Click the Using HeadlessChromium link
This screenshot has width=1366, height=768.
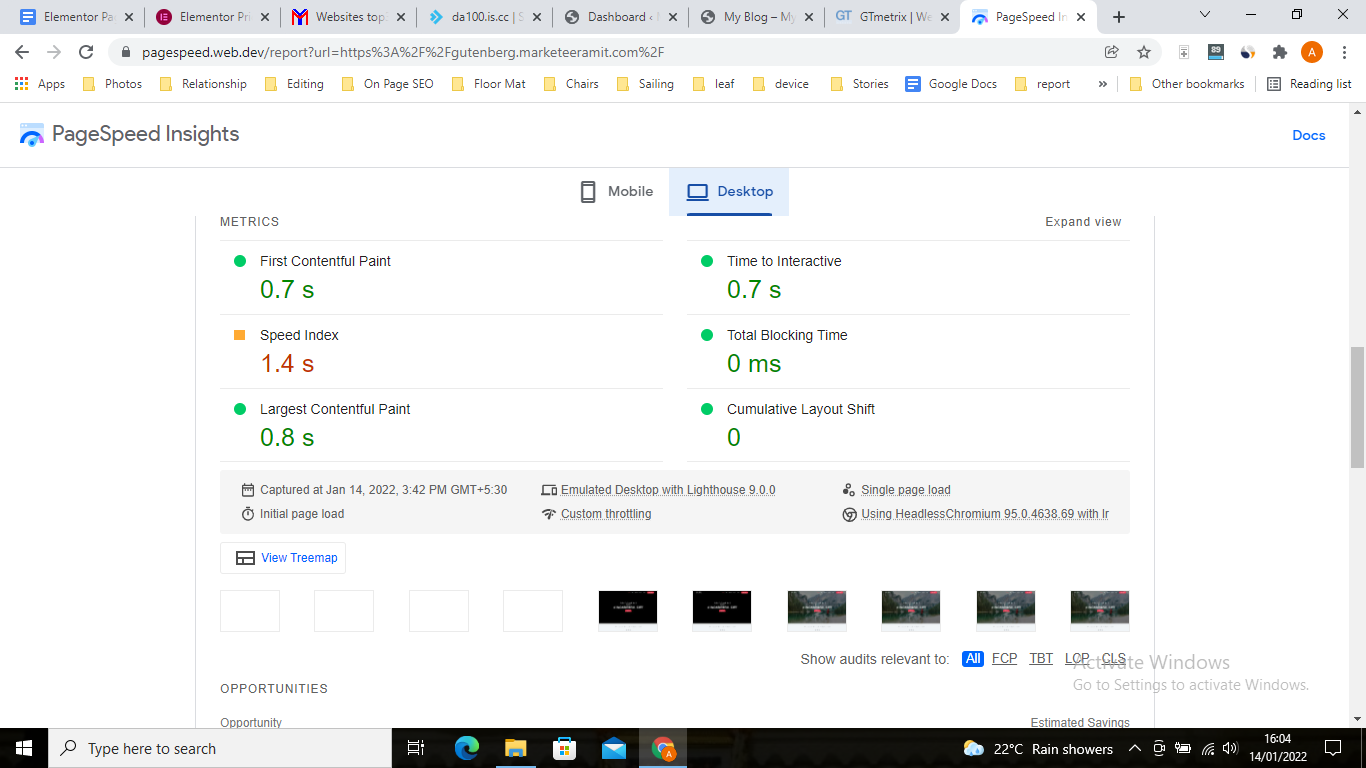[985, 514]
